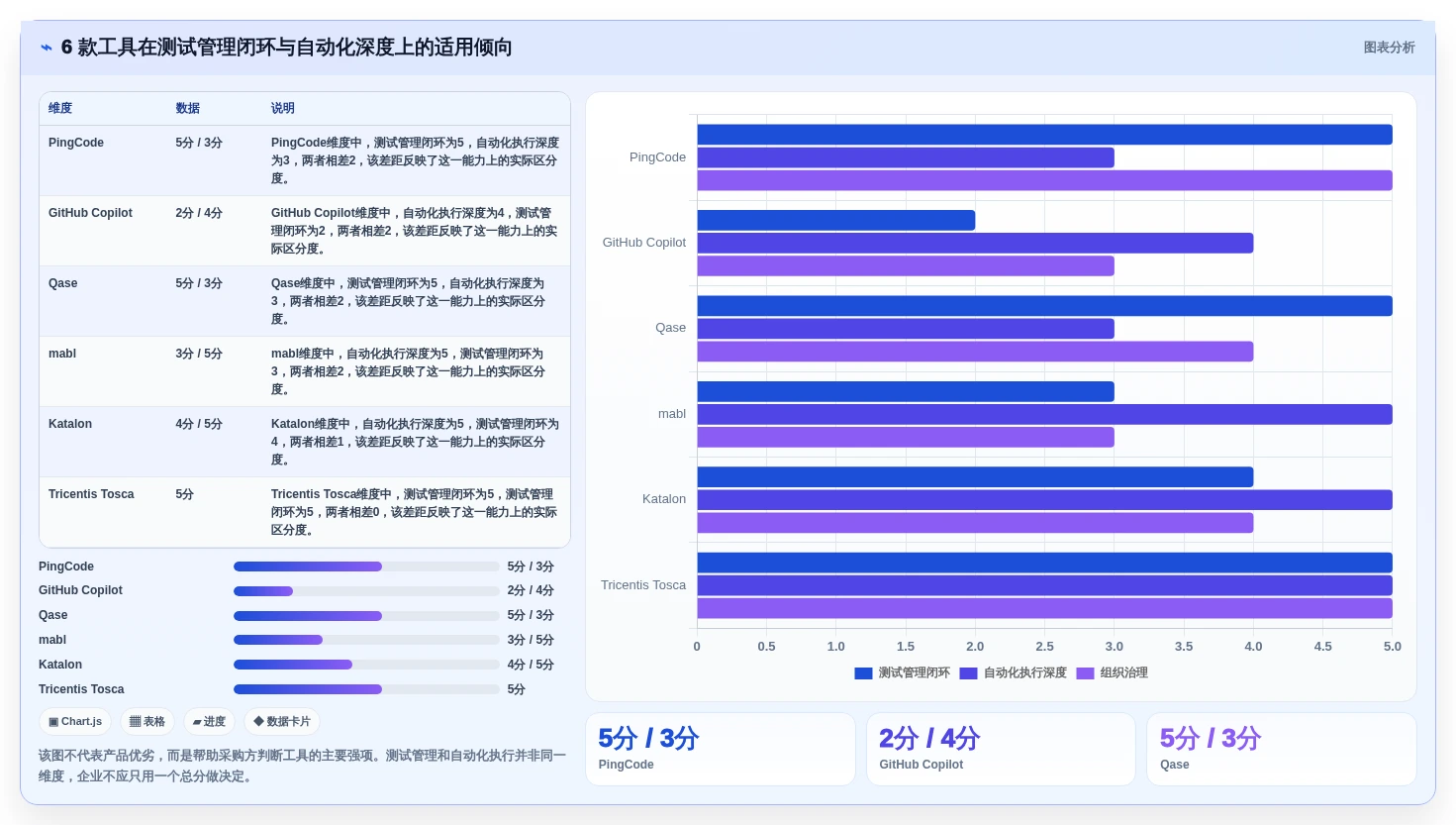
Task: Select the Chart.js chip
Action: 75,722
